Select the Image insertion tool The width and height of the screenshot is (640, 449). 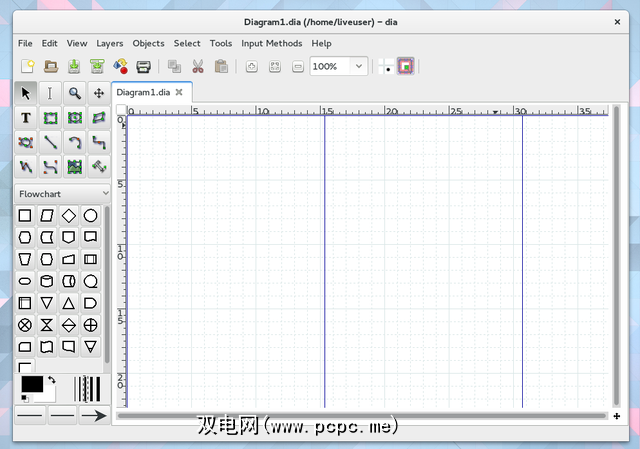point(74,167)
